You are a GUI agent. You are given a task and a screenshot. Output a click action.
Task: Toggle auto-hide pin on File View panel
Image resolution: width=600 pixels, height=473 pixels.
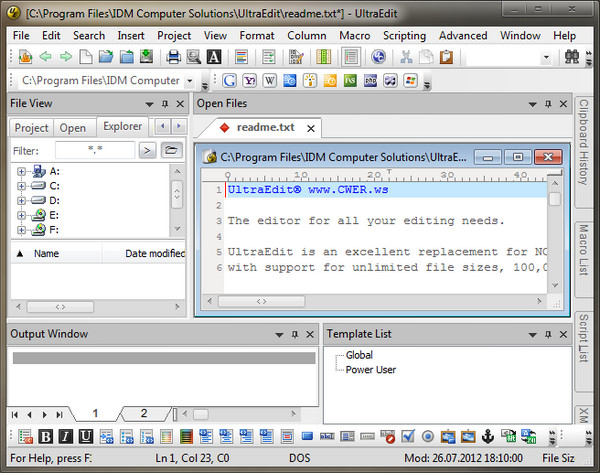pyautogui.click(x=163, y=104)
